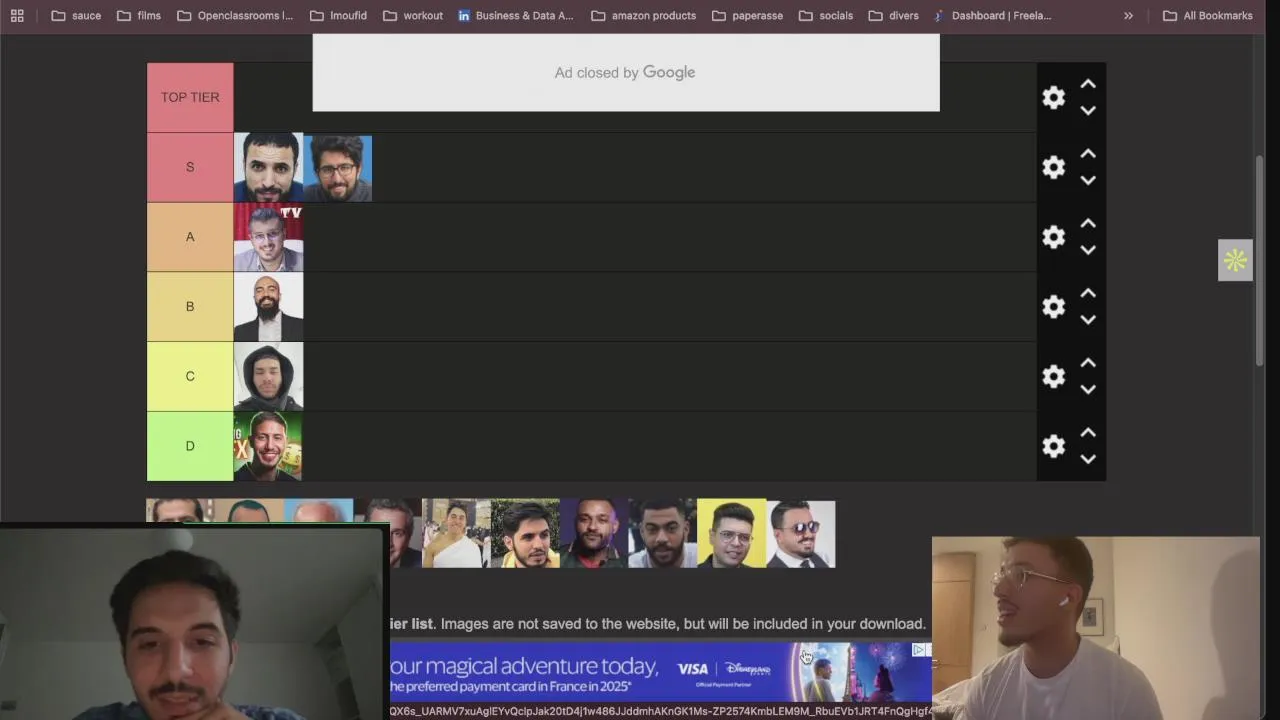This screenshot has width=1280, height=720.
Task: Open settings gear for A row
Action: pyautogui.click(x=1053, y=237)
